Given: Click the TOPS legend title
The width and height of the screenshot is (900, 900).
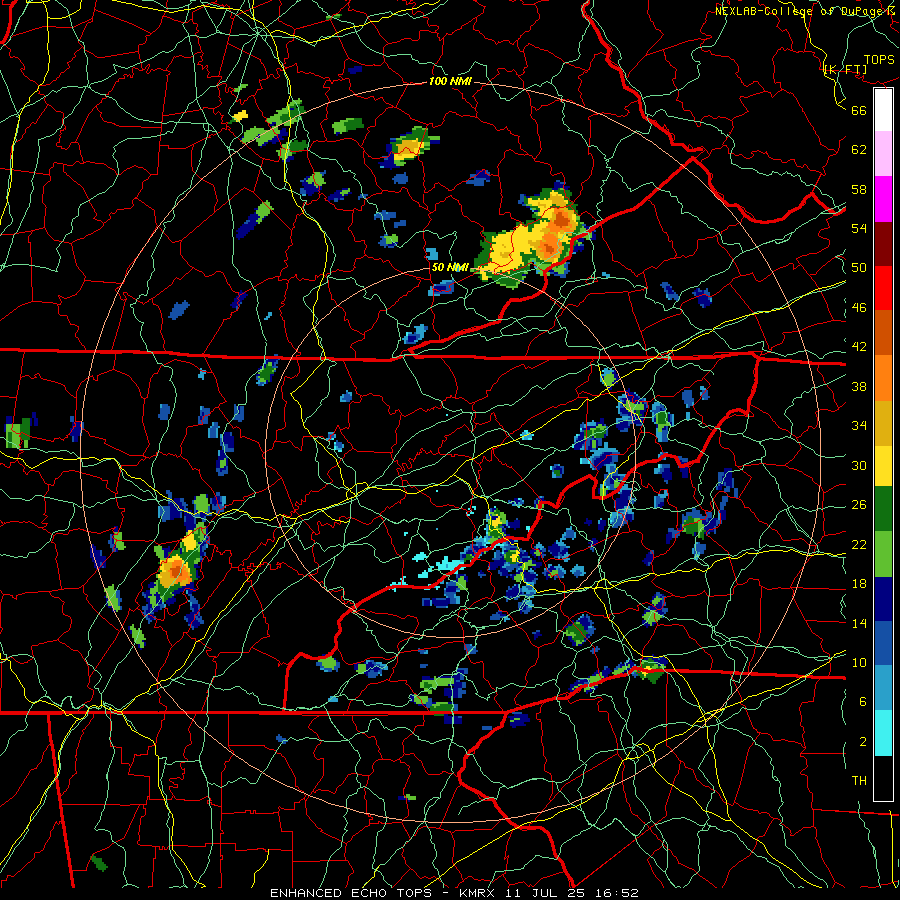Looking at the screenshot, I should click(879, 60).
